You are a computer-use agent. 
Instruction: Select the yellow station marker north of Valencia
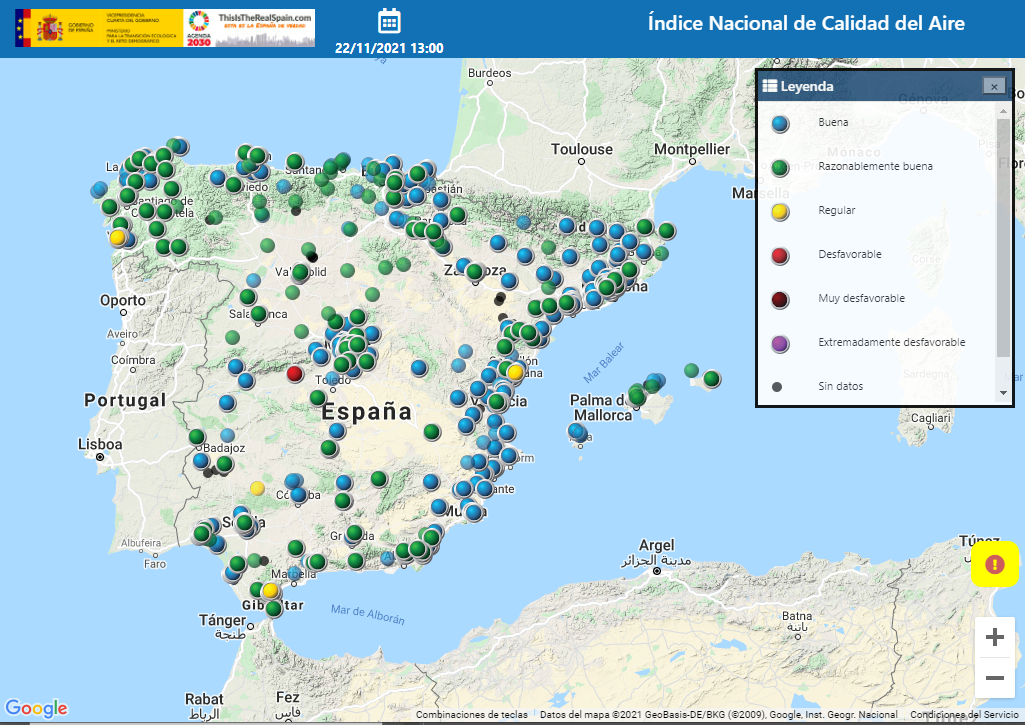[515, 372]
